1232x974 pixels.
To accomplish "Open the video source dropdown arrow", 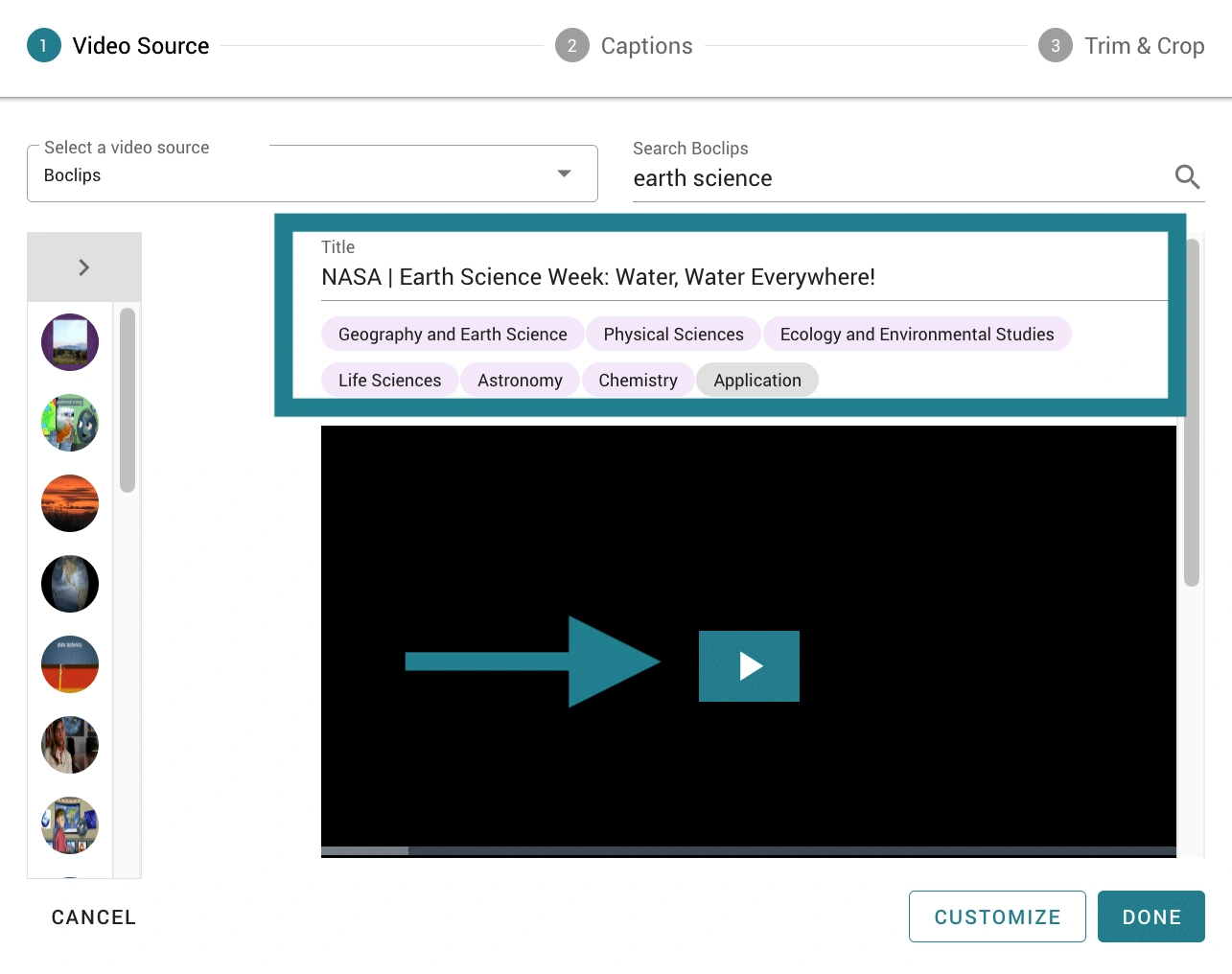I will (564, 174).
